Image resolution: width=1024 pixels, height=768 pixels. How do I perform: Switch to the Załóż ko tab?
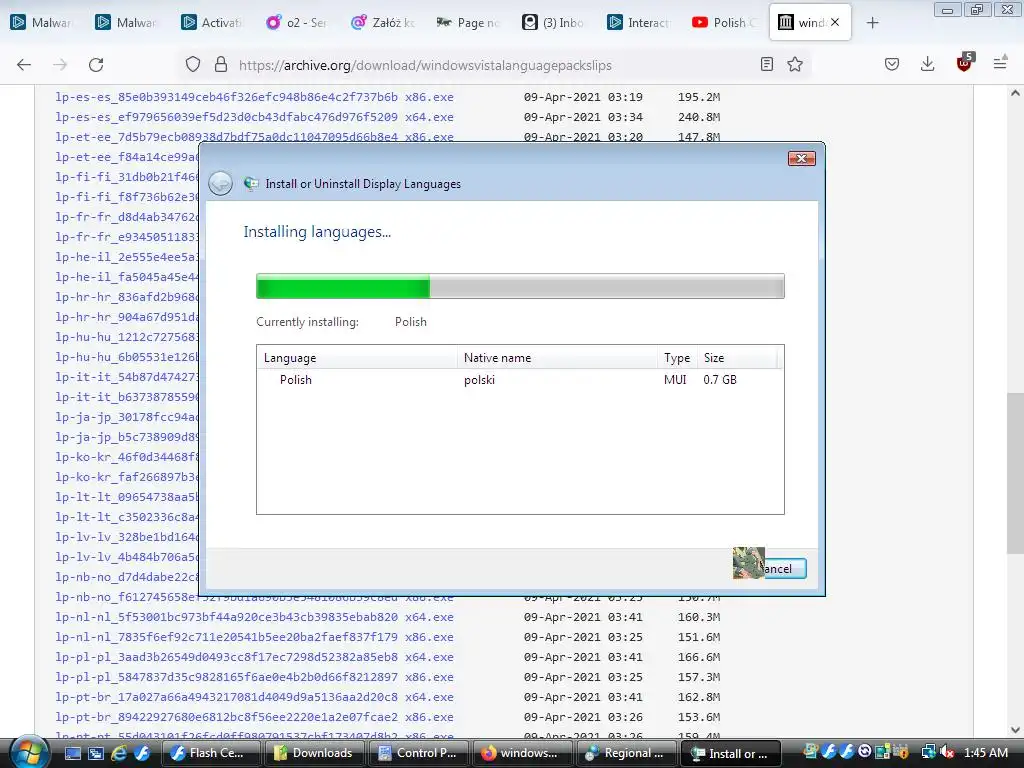(x=382, y=23)
